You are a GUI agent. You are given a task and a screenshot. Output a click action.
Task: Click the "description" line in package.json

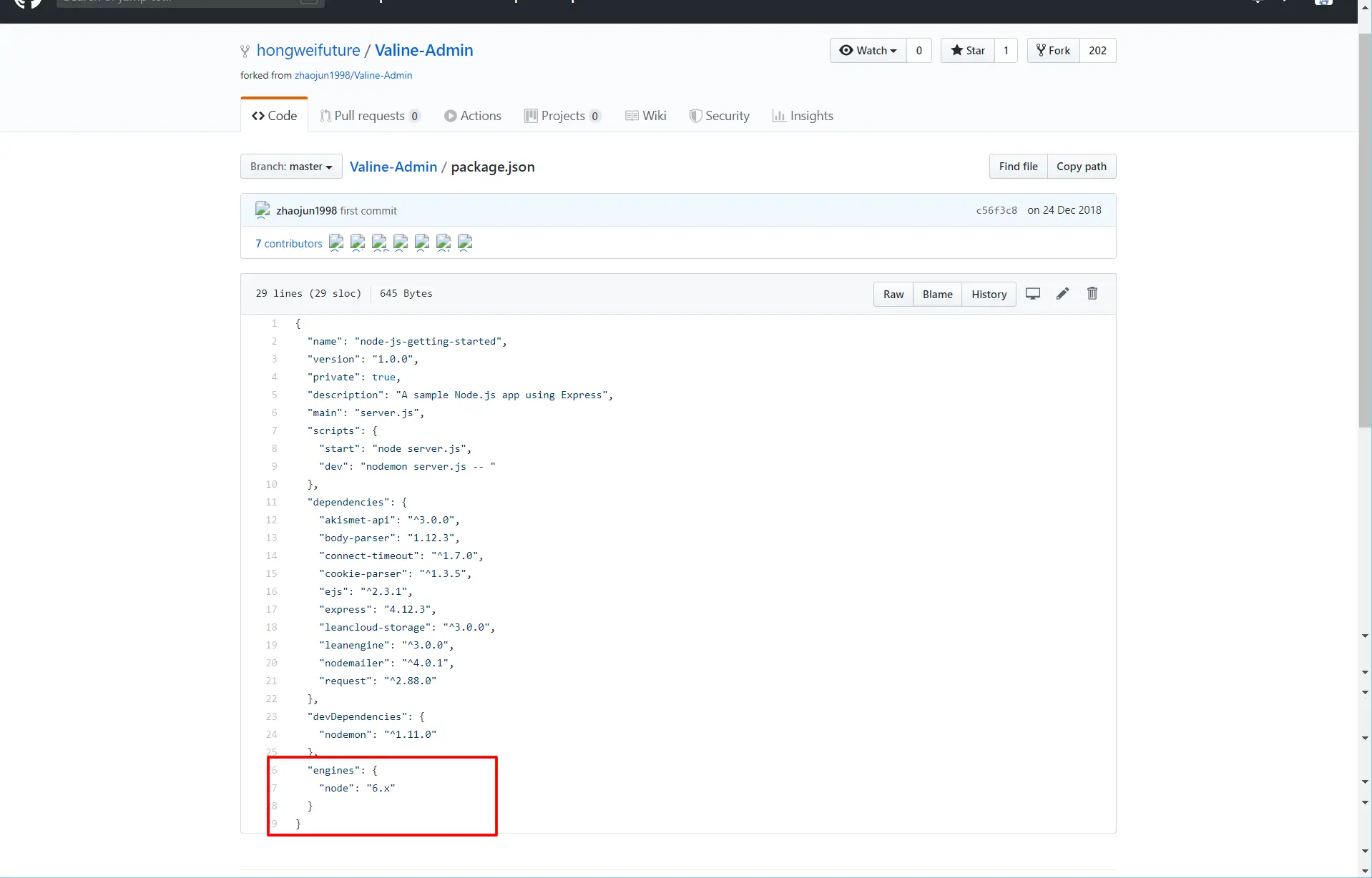coord(460,395)
